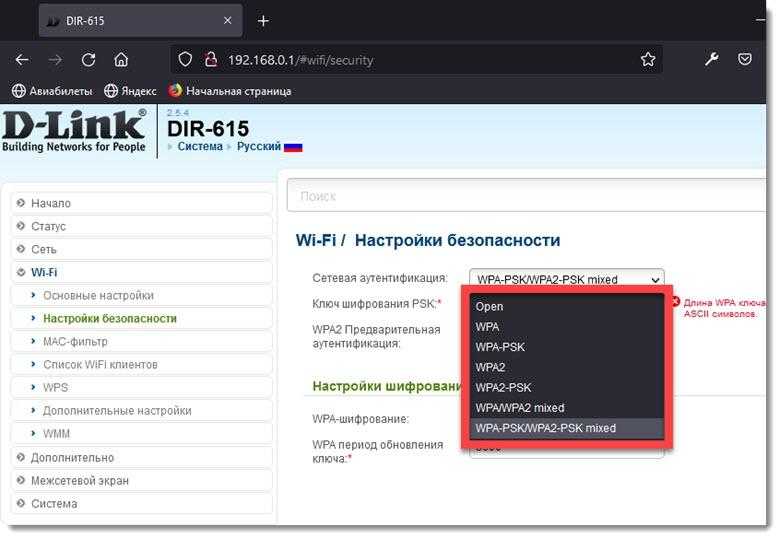
Task: Expand the Система sidebar section
Action: (142, 504)
